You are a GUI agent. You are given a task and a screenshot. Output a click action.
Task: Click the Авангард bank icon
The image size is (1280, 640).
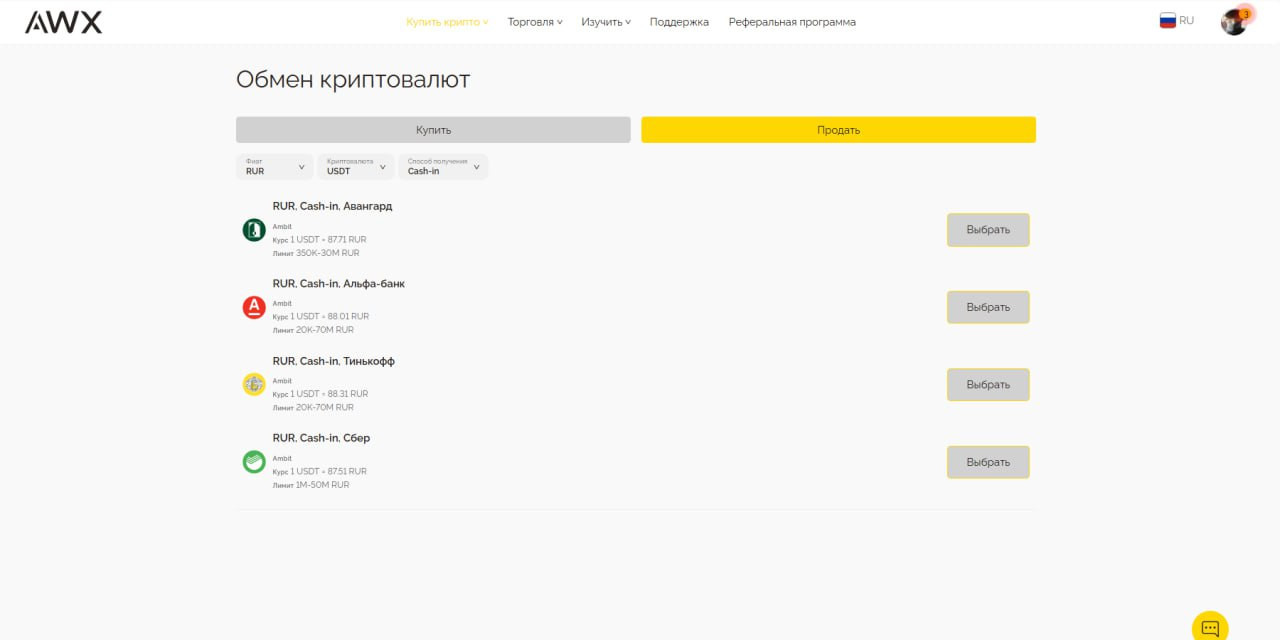tap(254, 230)
